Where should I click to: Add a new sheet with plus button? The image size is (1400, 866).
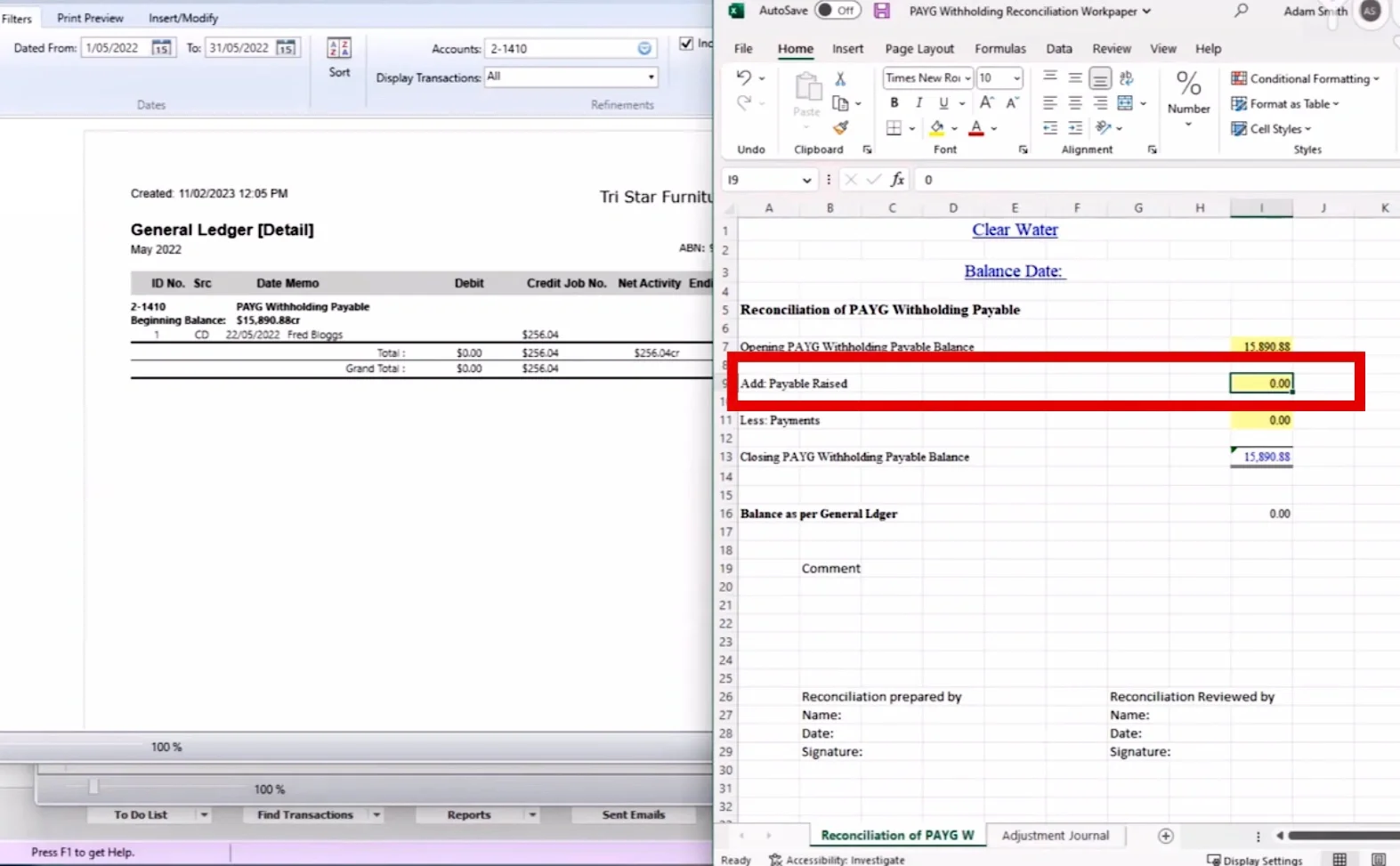[x=1165, y=836]
